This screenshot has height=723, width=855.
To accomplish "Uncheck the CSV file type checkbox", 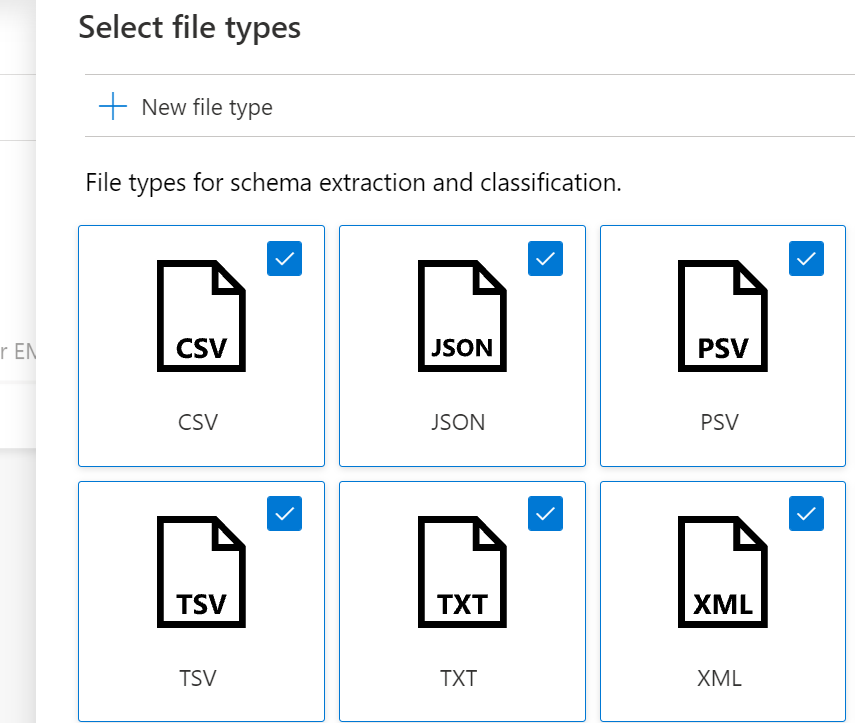I will pos(284,259).
